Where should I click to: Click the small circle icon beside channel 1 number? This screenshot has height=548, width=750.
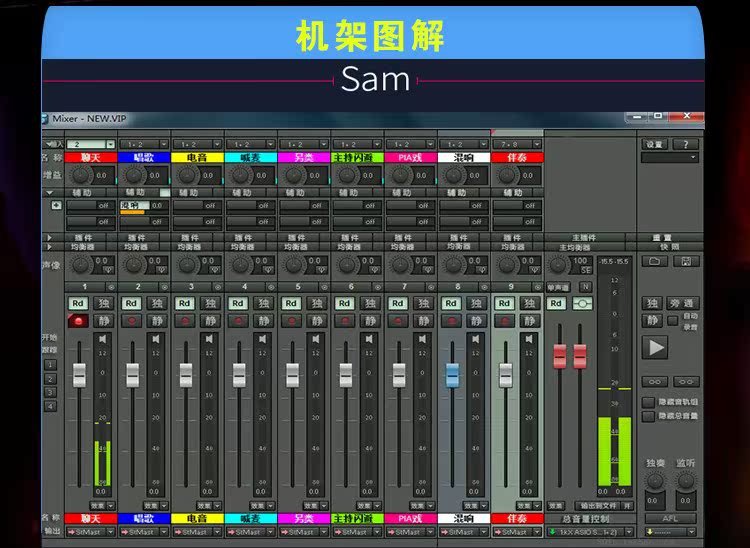111,287
